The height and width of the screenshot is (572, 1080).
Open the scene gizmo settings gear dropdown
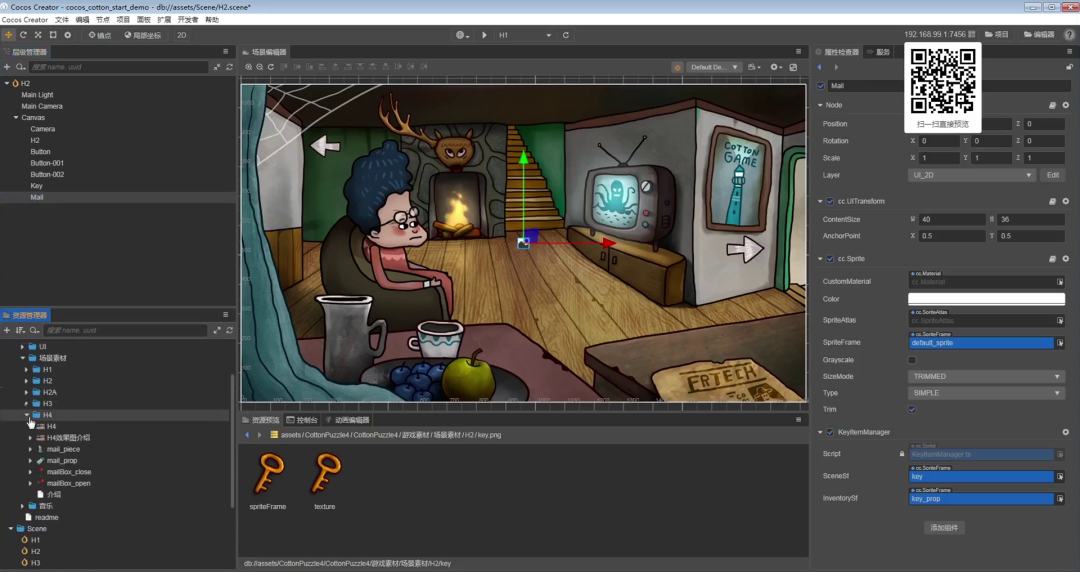pyautogui.click(x=776, y=68)
